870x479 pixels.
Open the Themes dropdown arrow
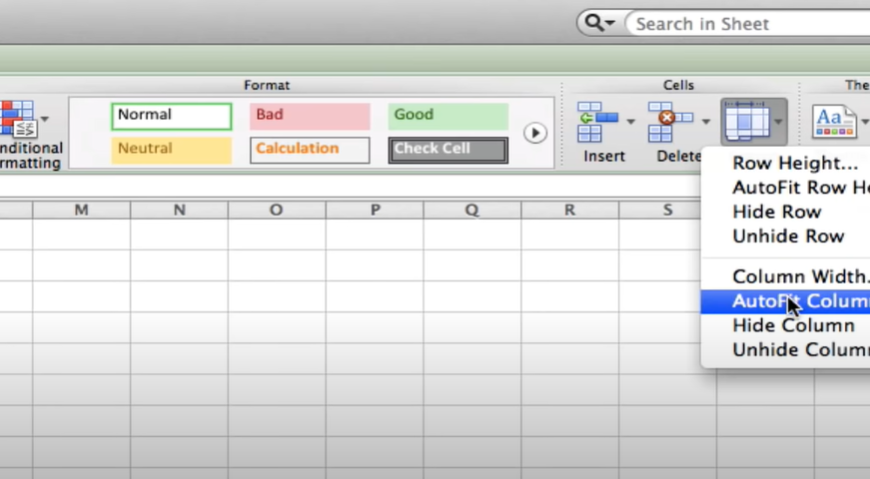[865, 121]
